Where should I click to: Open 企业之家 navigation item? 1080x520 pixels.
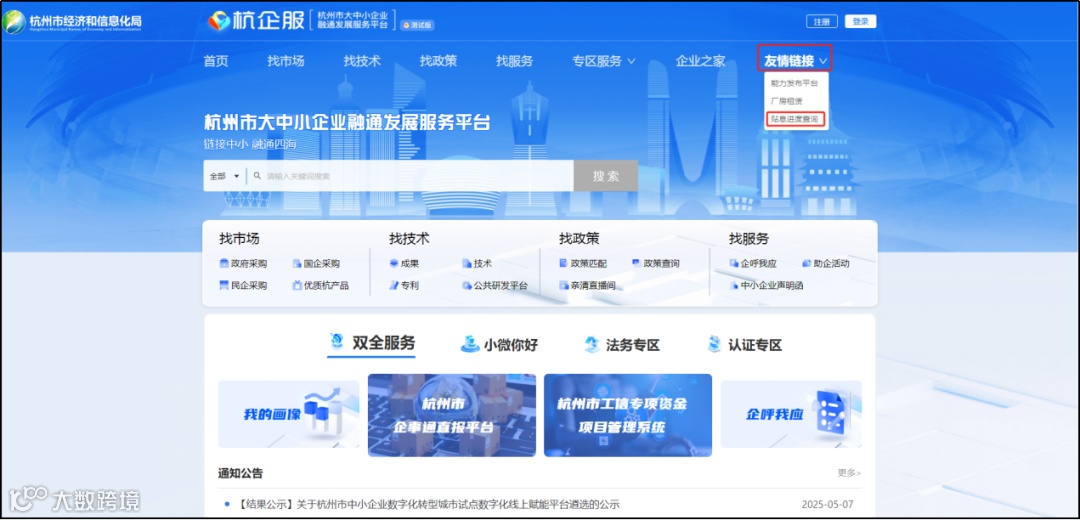click(x=700, y=61)
